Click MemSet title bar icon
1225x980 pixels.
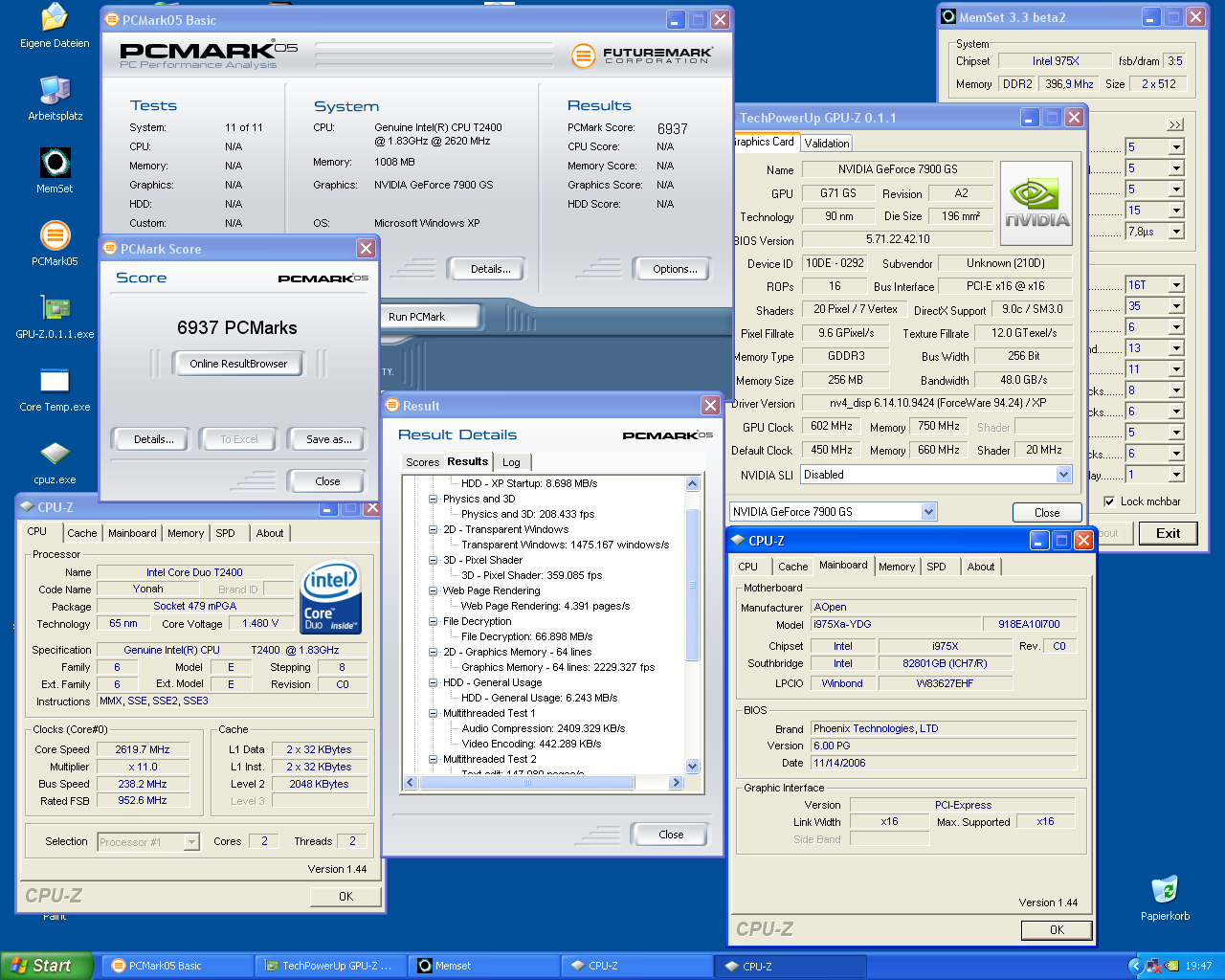(948, 16)
